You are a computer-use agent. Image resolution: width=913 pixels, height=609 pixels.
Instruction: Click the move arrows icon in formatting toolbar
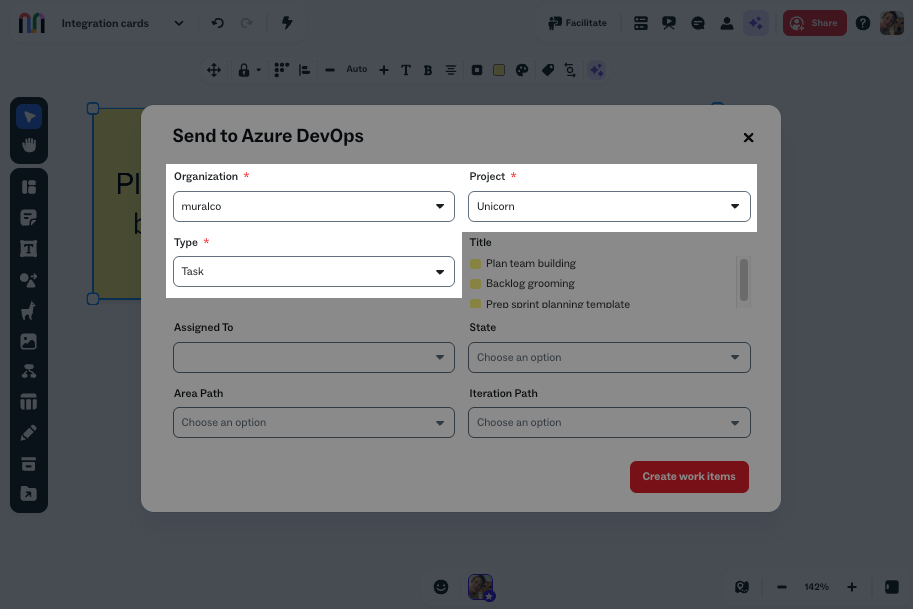[x=214, y=70]
